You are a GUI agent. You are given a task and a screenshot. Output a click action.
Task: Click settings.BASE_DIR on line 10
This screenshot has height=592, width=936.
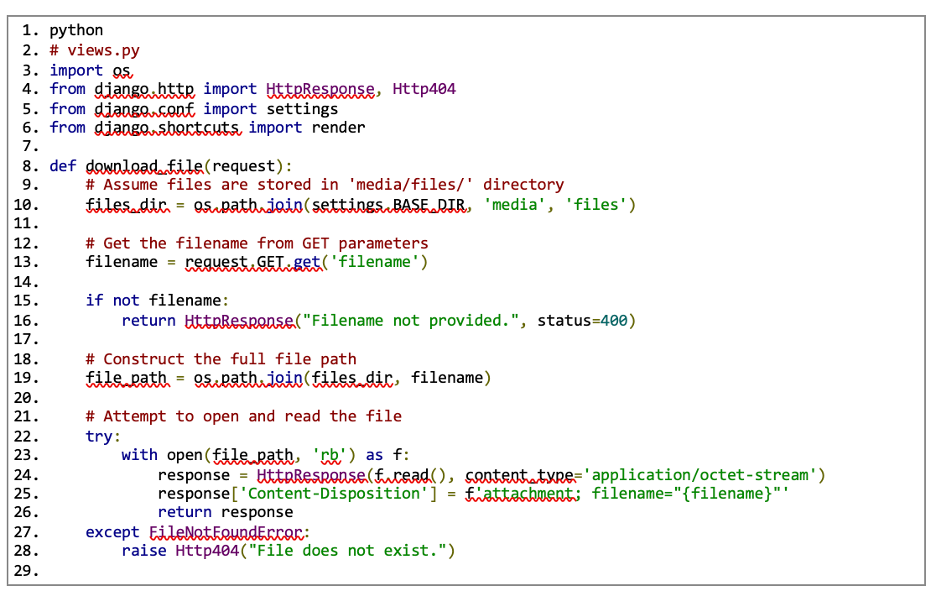tap(388, 205)
